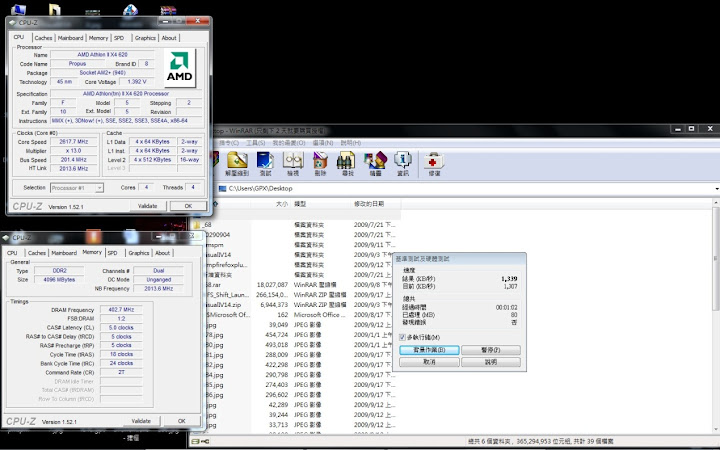Click Validate in lower CPU-Z Memory window
Image resolution: width=720 pixels, height=450 pixels.
click(x=141, y=421)
